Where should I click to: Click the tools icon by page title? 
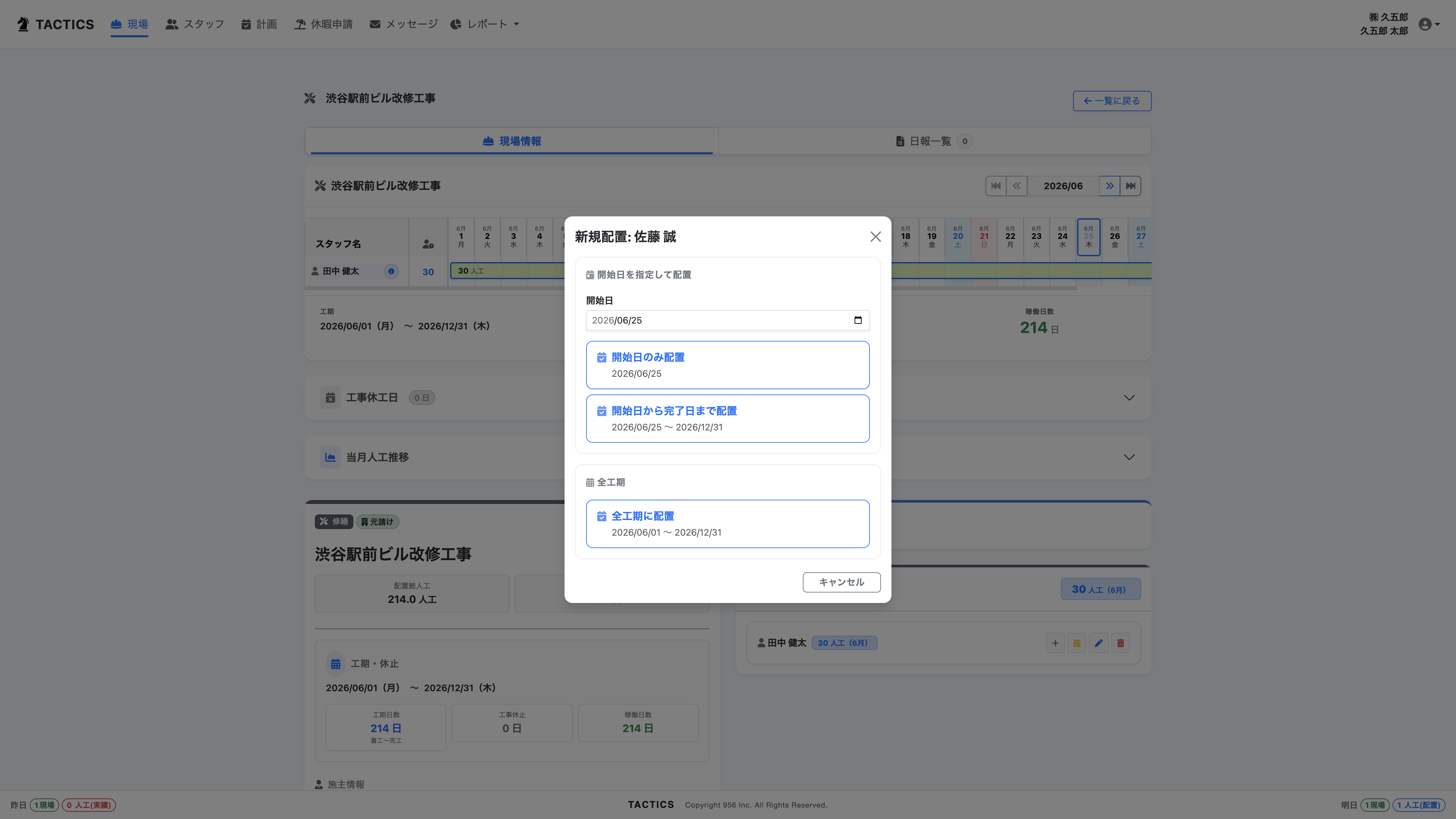pyautogui.click(x=310, y=98)
